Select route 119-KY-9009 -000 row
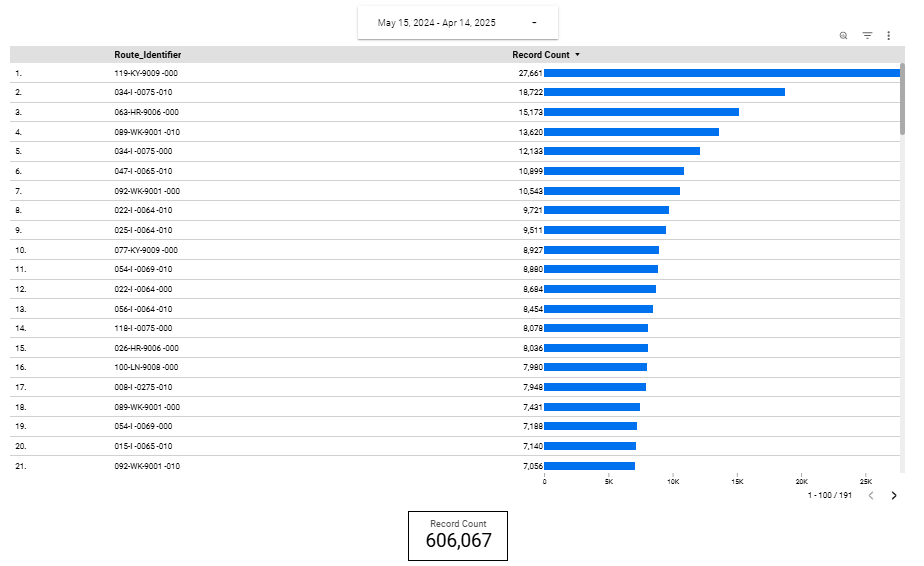This screenshot has height=566, width=924. click(146, 73)
